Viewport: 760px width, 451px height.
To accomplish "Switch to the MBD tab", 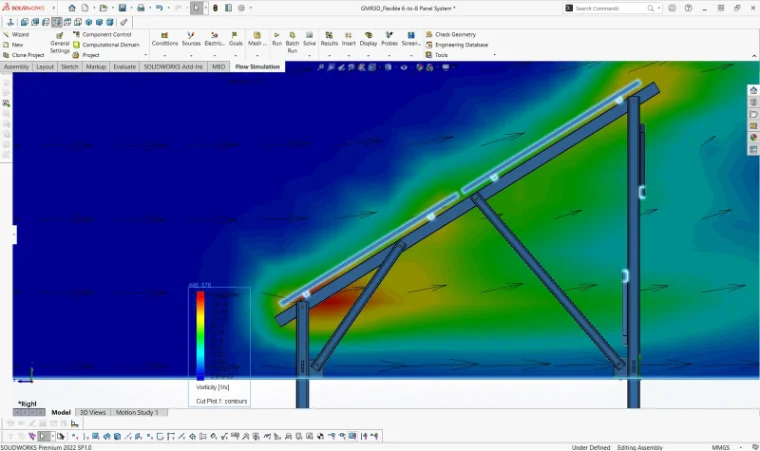I will pyautogui.click(x=219, y=67).
